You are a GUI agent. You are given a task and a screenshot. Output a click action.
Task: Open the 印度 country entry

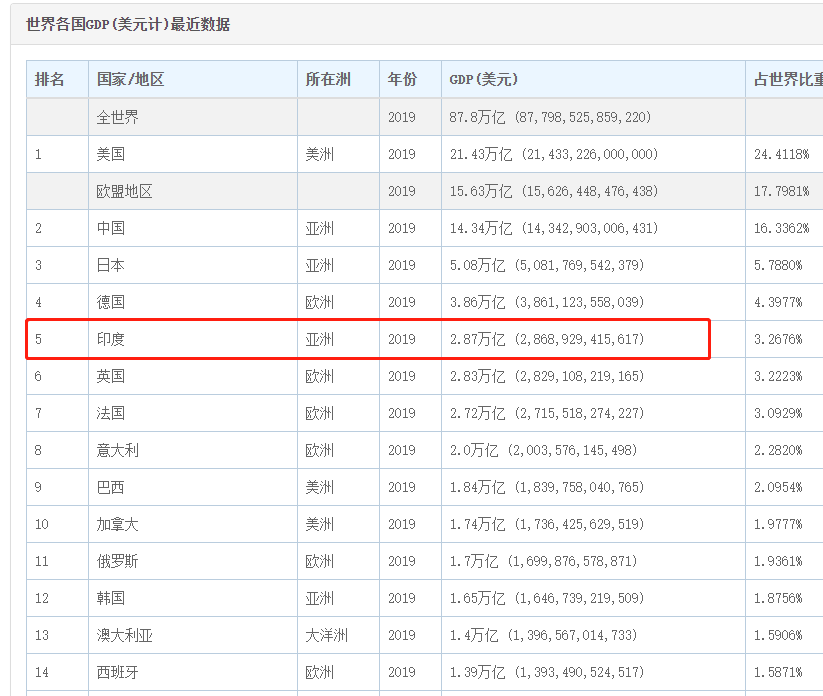(111, 339)
